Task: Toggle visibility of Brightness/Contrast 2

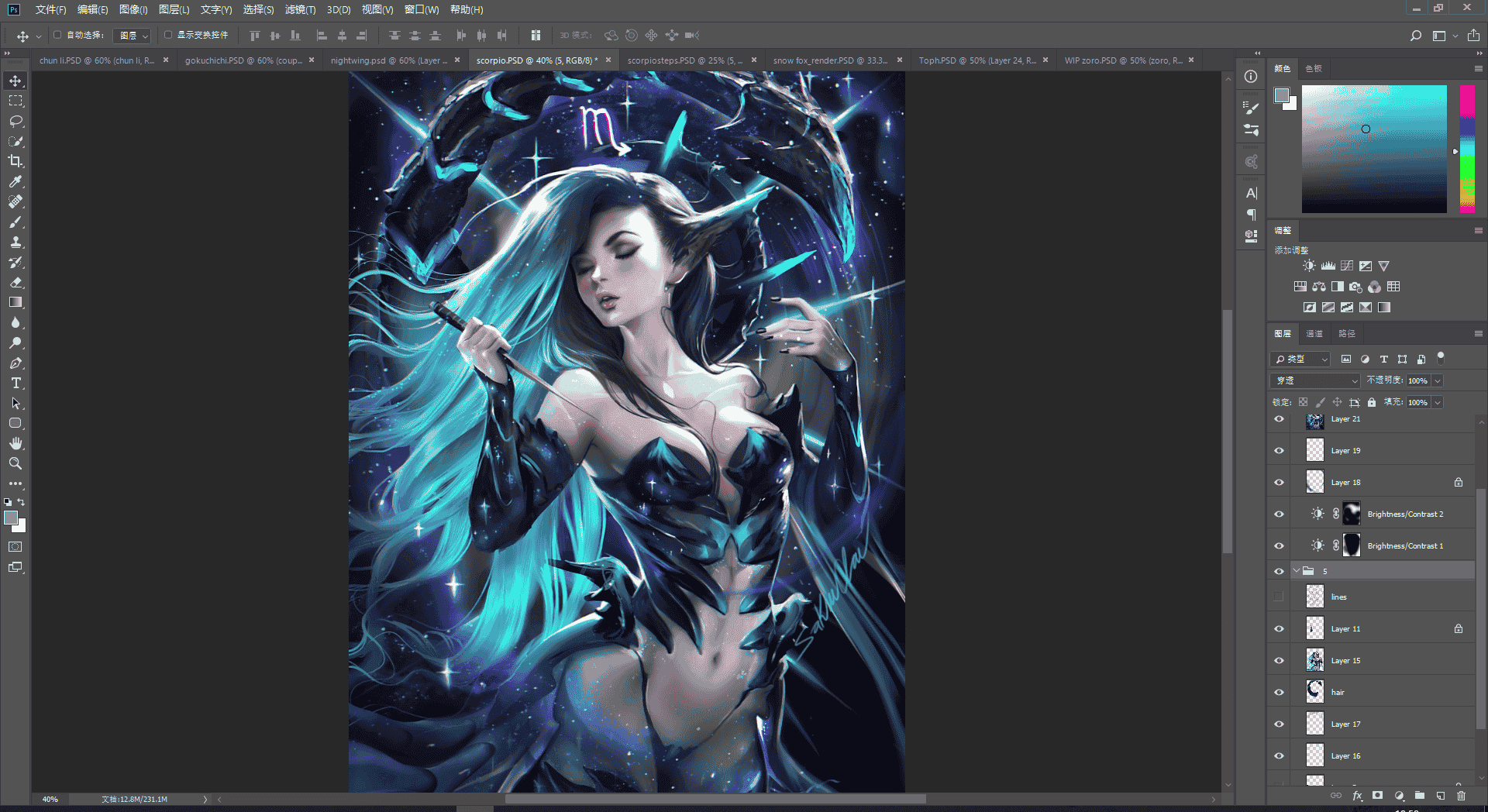Action: 1279,514
